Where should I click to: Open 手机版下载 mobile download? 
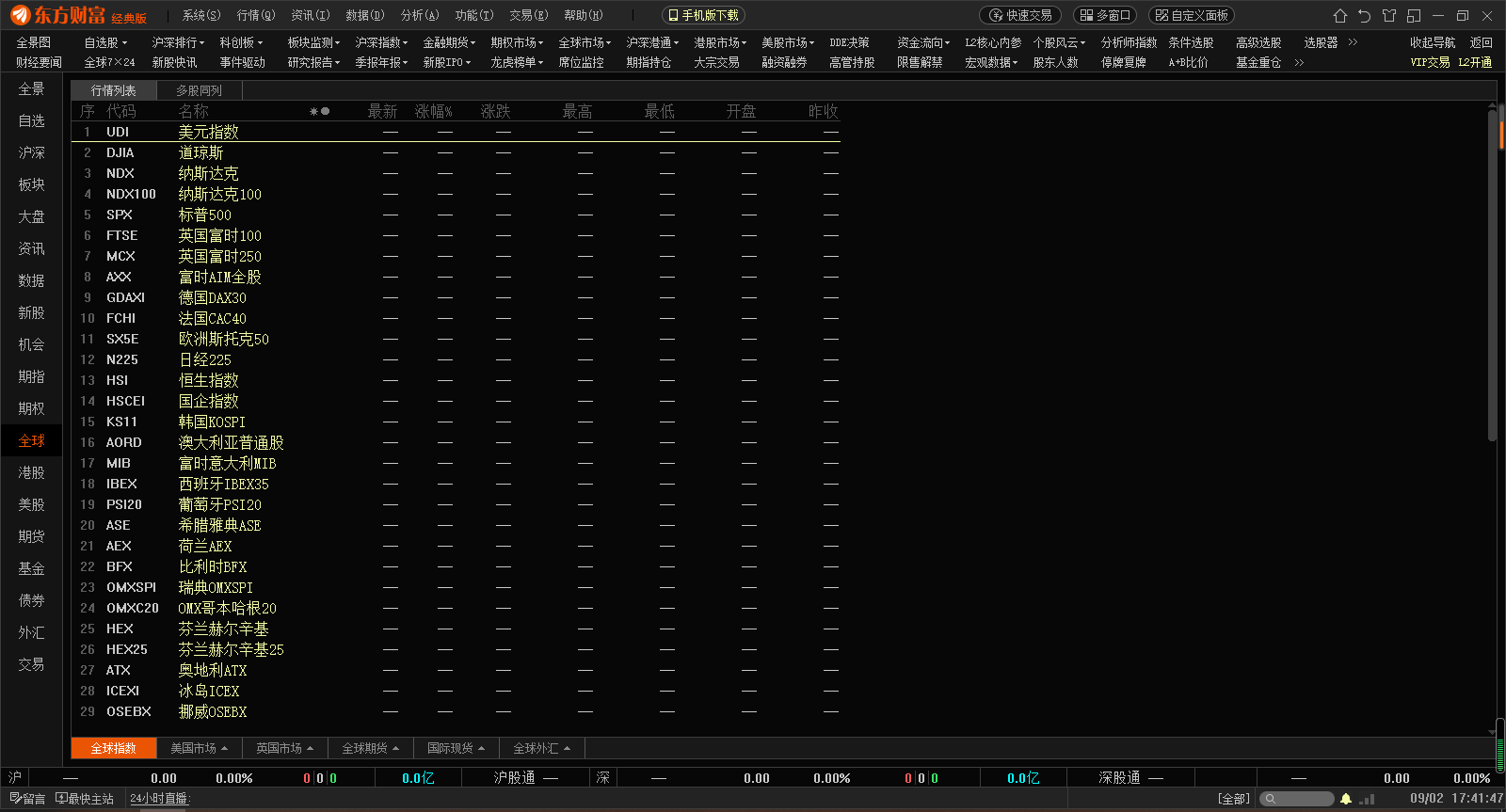[x=703, y=15]
